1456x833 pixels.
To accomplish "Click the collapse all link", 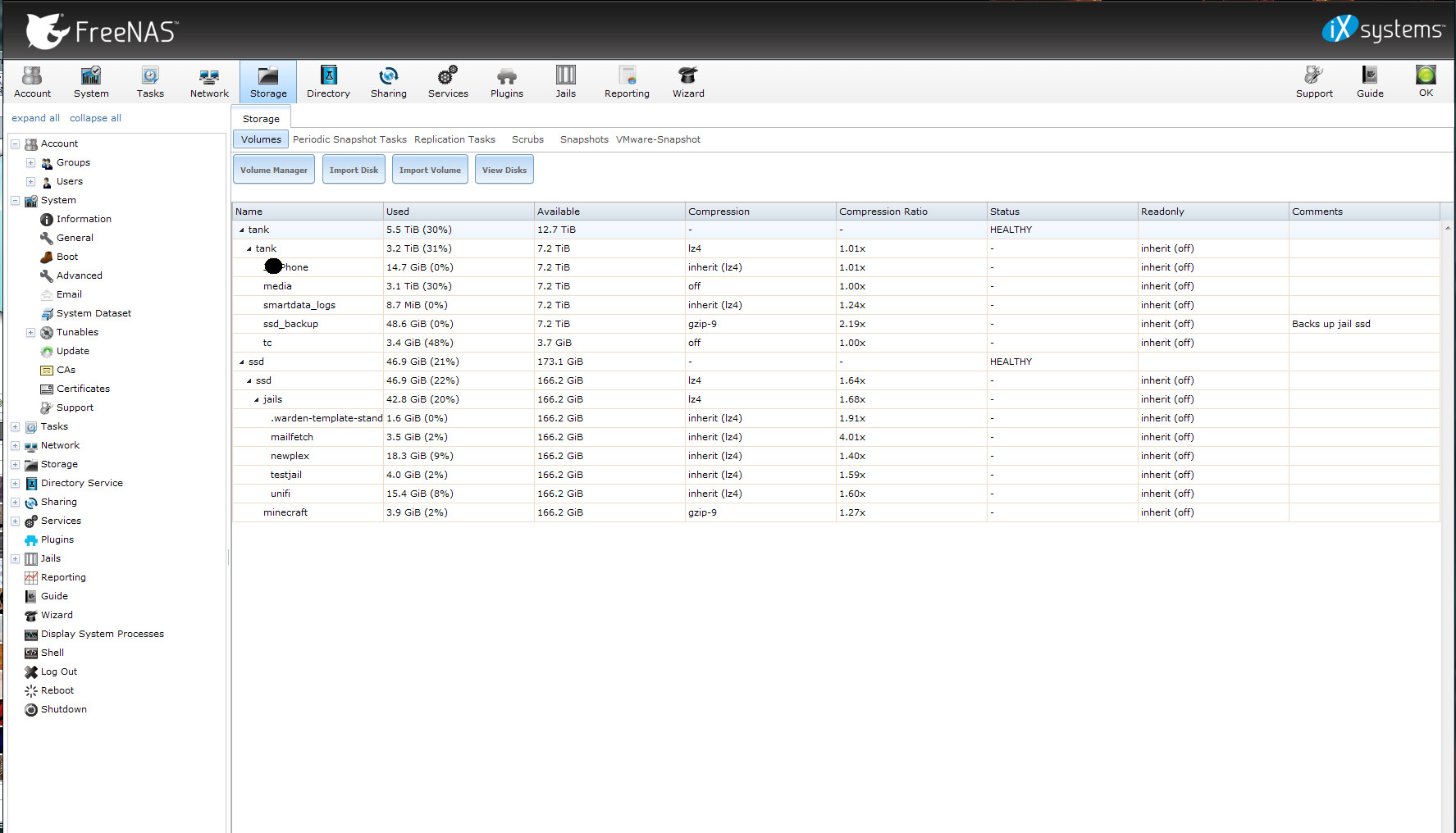I will (95, 118).
